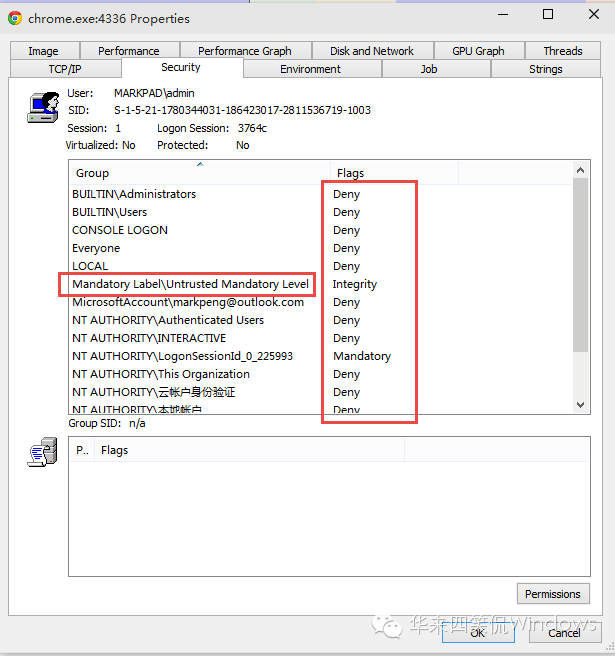The width and height of the screenshot is (615, 656).
Task: Click the Cancel button
Action: click(565, 633)
